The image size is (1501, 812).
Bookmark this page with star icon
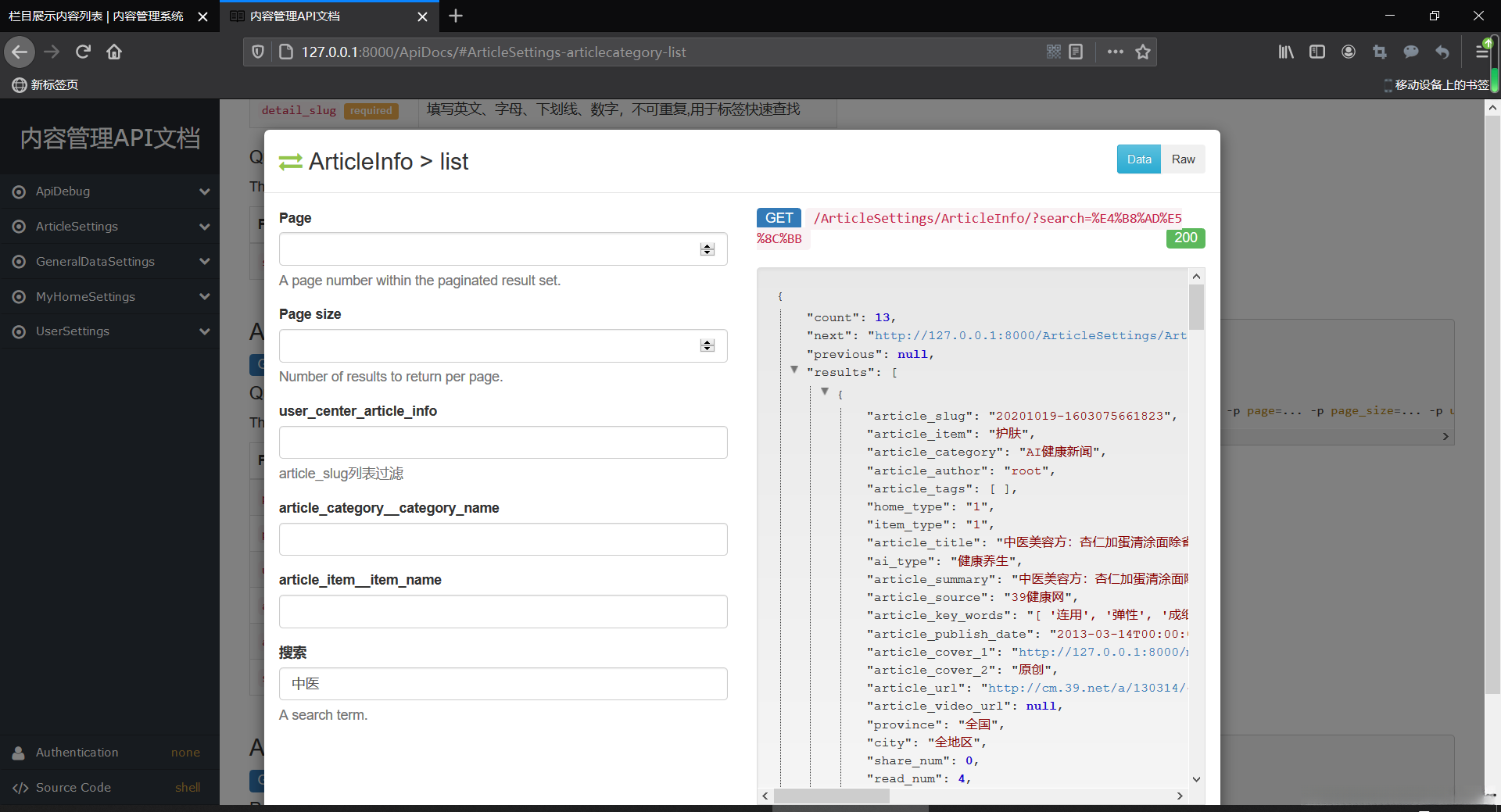[1143, 52]
